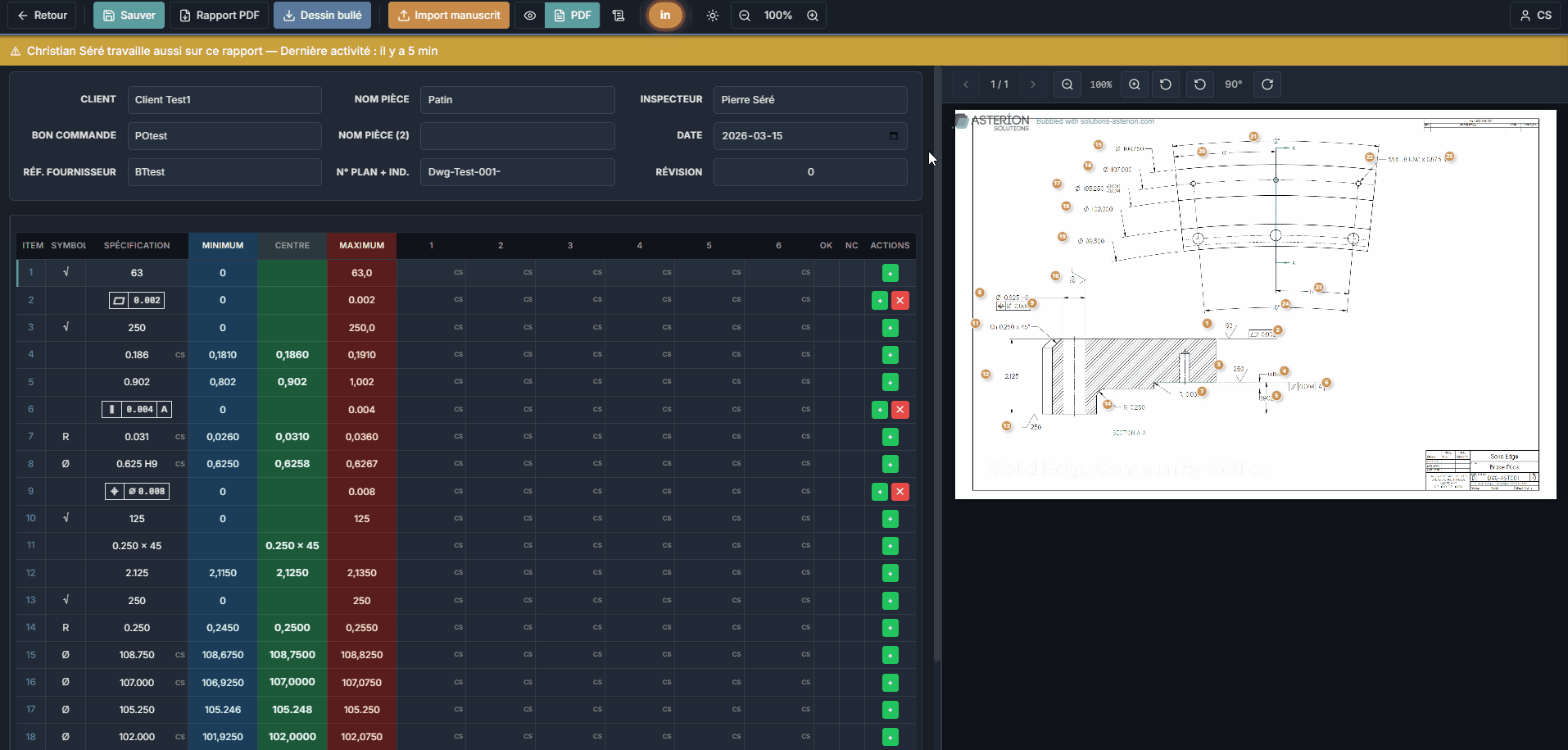Click the add button on row 1
1568x750 pixels.
coord(890,273)
